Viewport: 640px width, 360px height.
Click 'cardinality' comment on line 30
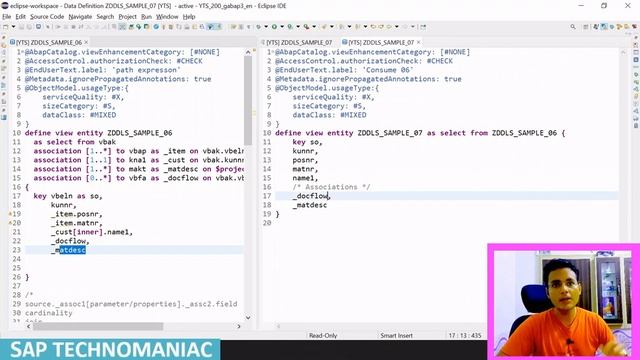pyautogui.click(x=49, y=313)
